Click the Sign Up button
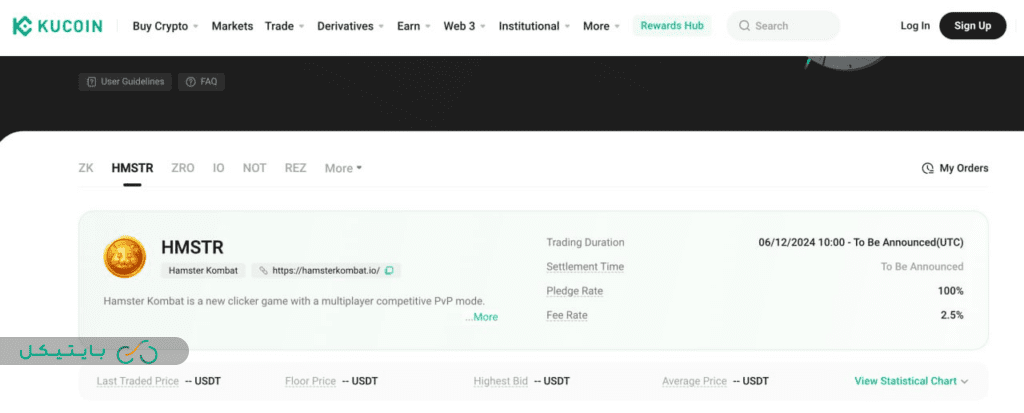The image size is (1024, 413). tap(972, 26)
